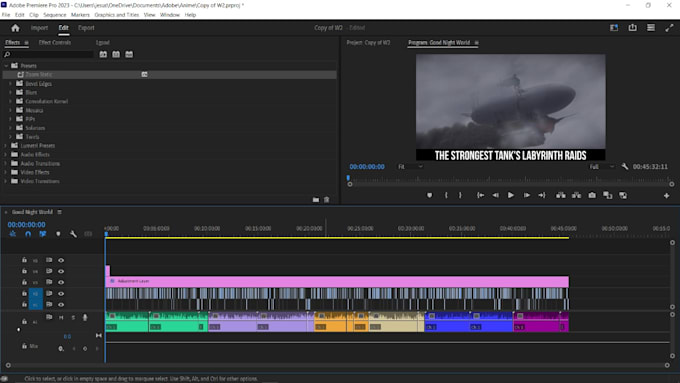Image resolution: width=680 pixels, height=383 pixels.
Task: Open the Workspaces menu icon at top right
Action: tap(614, 28)
